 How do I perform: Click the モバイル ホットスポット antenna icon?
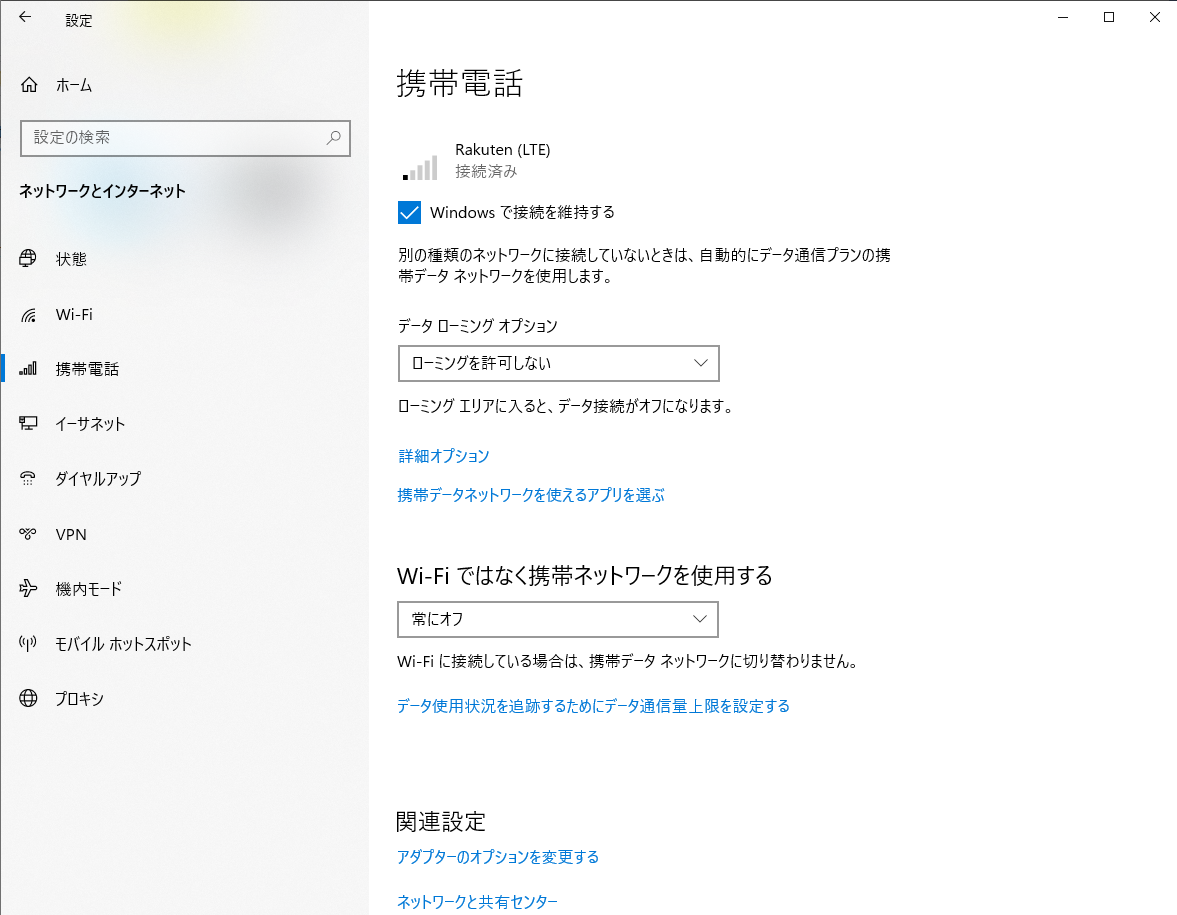point(28,643)
